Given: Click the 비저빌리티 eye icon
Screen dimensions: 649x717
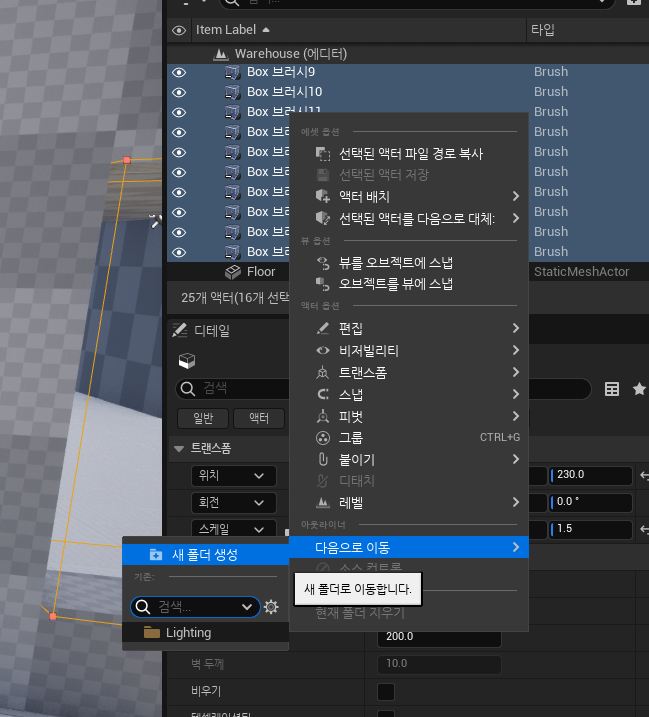Looking at the screenshot, I should point(323,350).
